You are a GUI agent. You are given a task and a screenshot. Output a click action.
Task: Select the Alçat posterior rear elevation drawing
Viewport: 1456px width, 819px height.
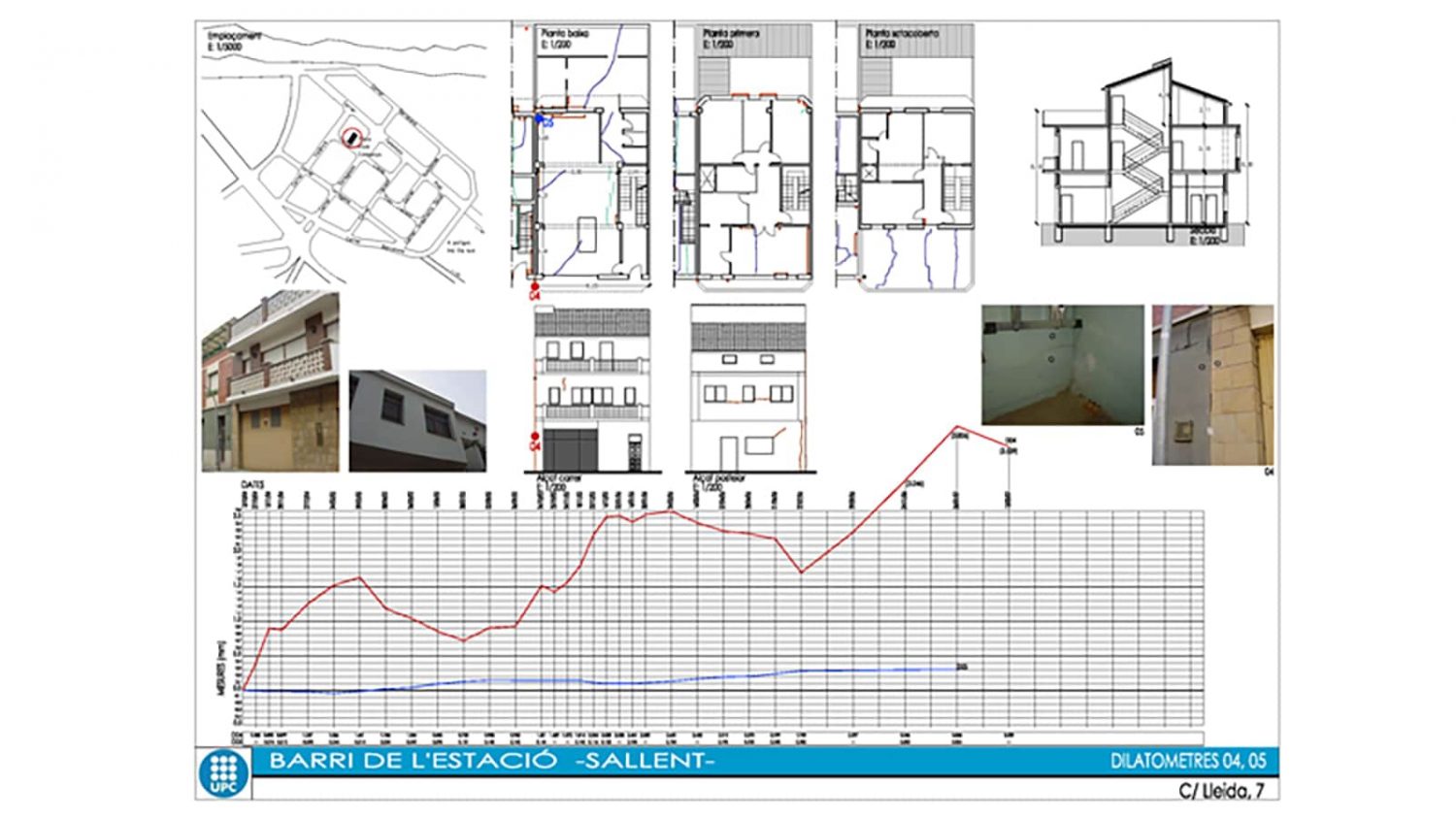coord(747,388)
